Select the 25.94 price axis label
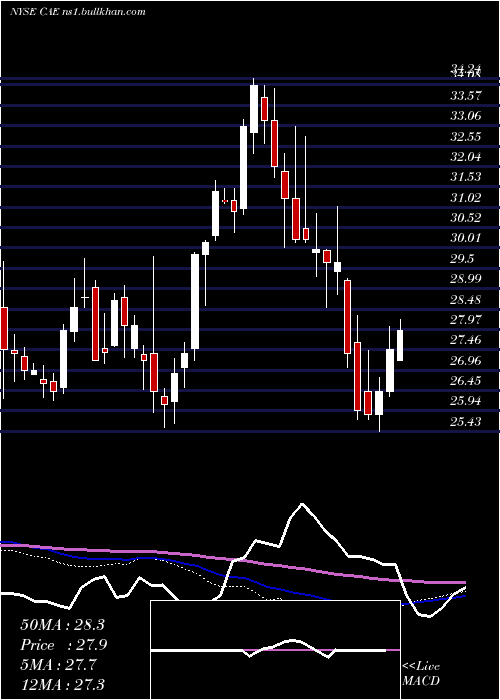 (x=466, y=401)
